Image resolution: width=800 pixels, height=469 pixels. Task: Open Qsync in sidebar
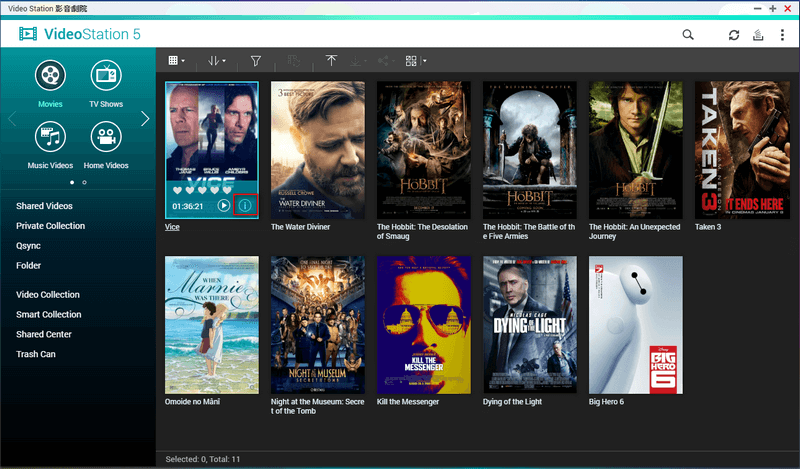(28, 245)
